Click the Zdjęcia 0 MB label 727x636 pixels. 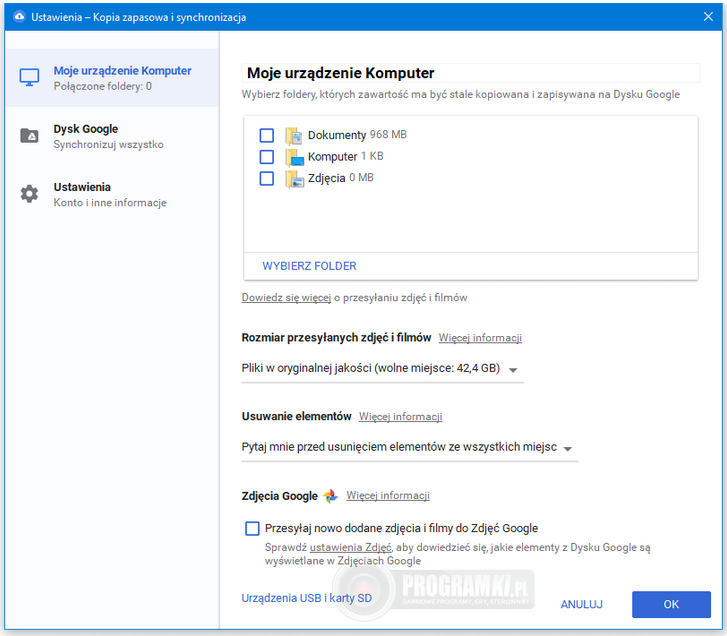point(340,178)
